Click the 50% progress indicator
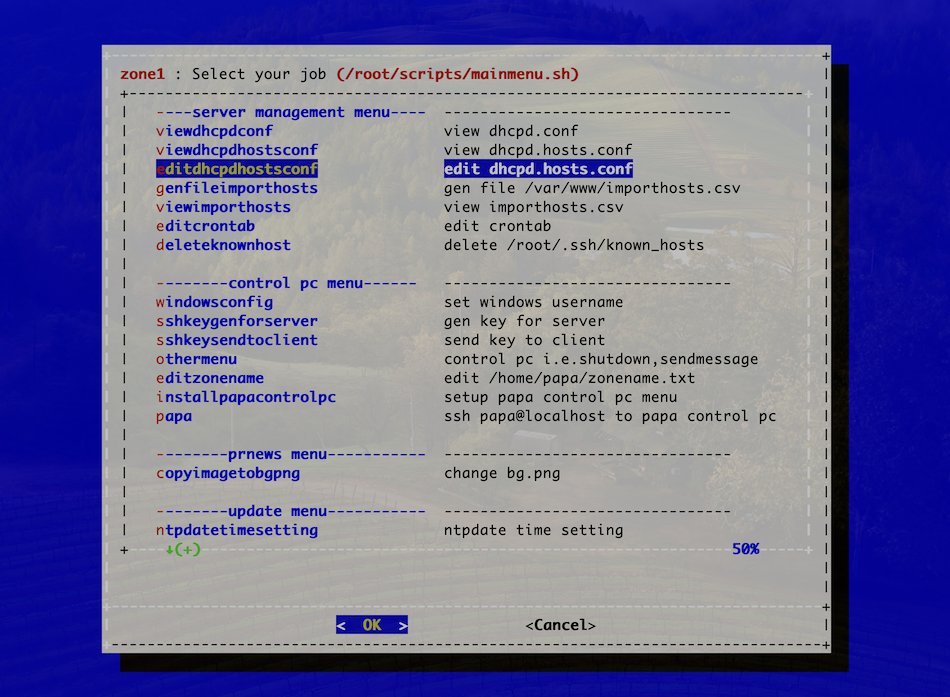Screen dimensions: 950x697 (745, 549)
